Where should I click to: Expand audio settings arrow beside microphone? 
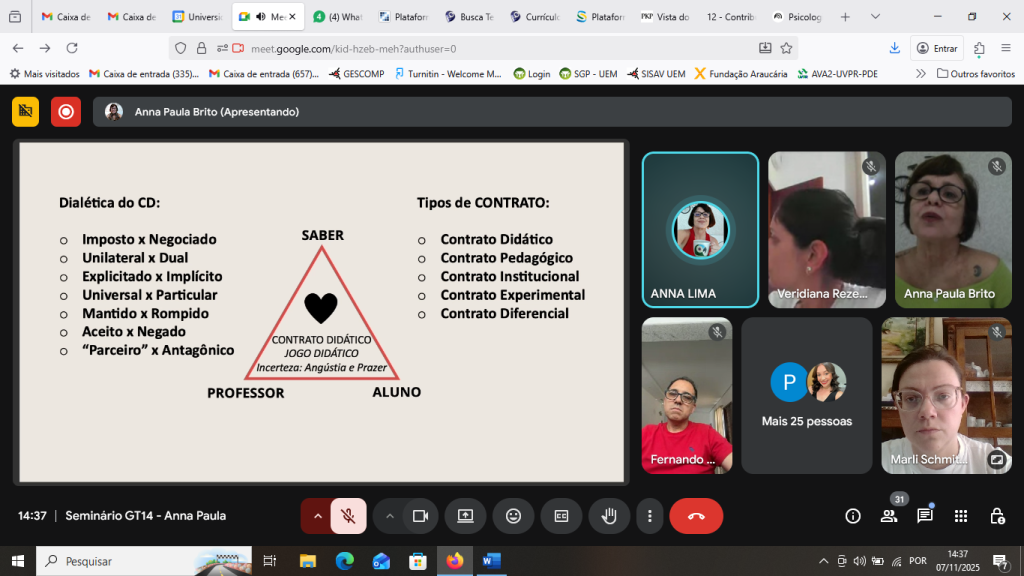point(318,516)
